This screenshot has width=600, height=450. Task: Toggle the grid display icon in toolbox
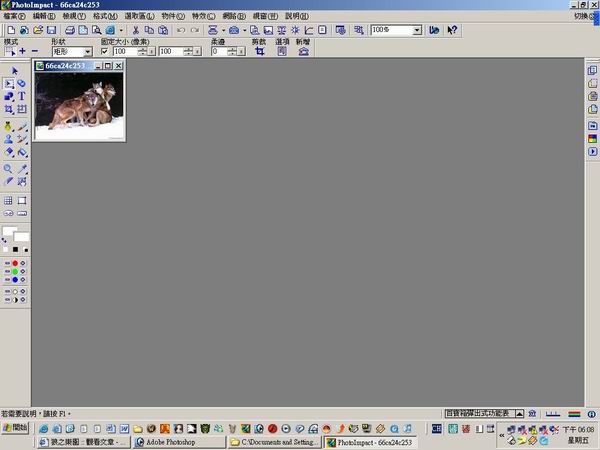(x=8, y=201)
